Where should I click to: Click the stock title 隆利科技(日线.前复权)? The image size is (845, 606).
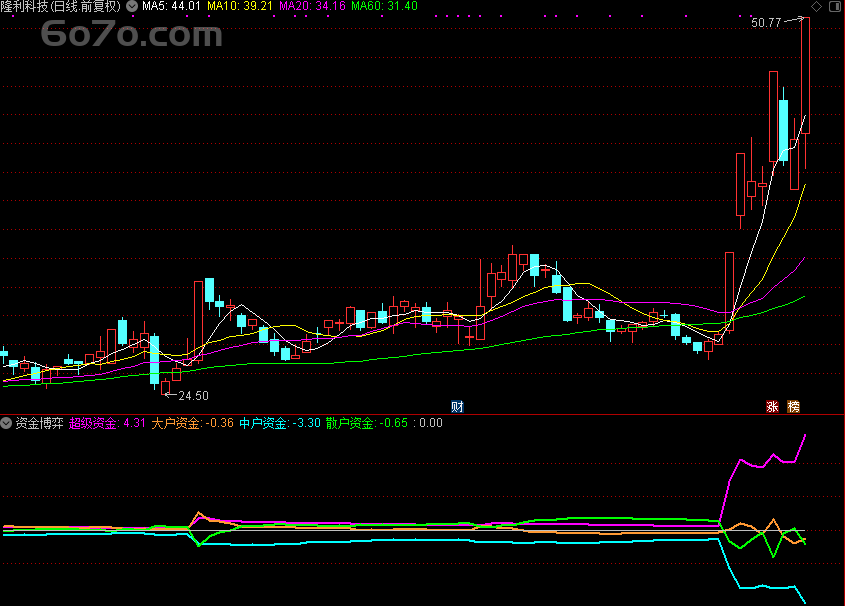click(61, 6)
